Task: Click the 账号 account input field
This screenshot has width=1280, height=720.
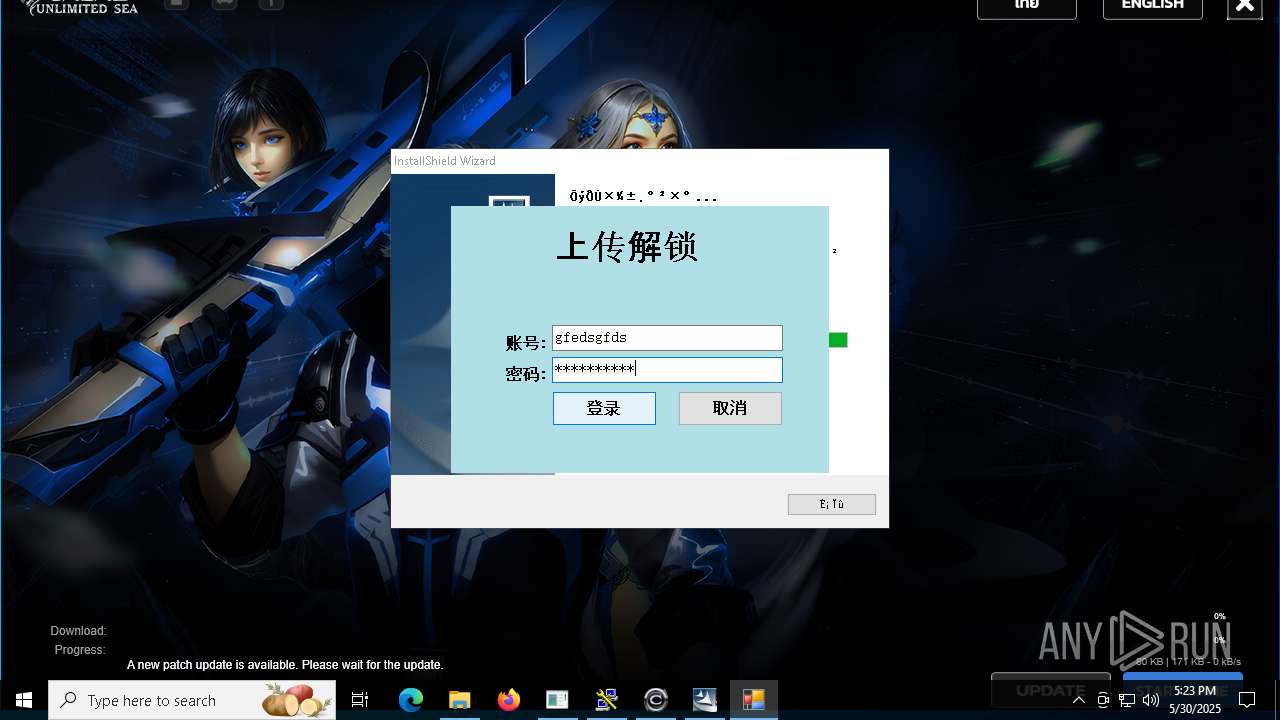Action: tap(667, 338)
